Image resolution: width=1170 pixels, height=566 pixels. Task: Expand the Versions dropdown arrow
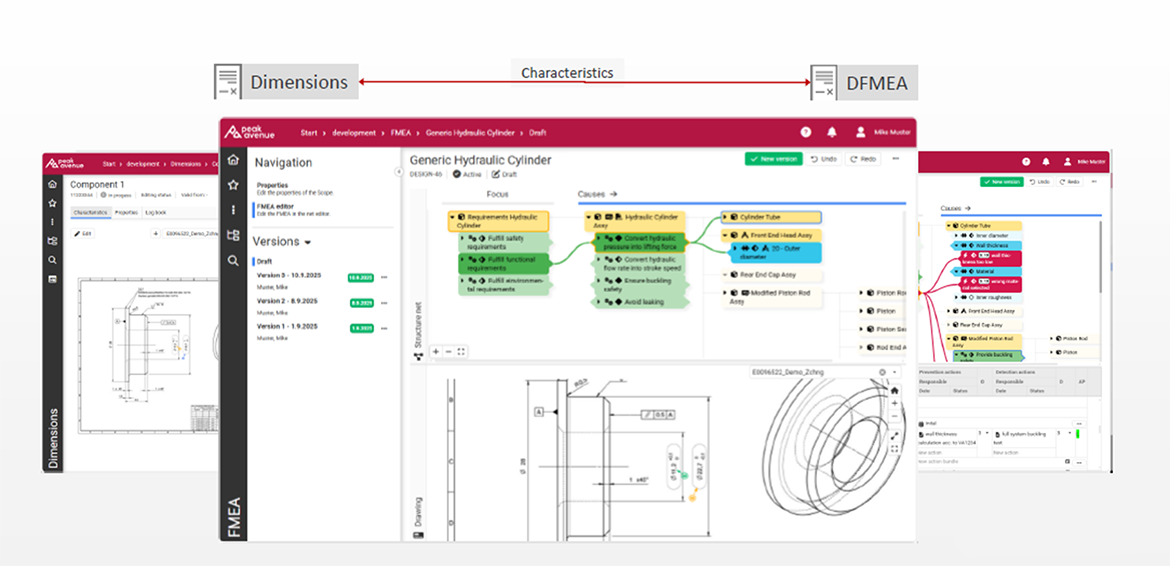(x=308, y=243)
